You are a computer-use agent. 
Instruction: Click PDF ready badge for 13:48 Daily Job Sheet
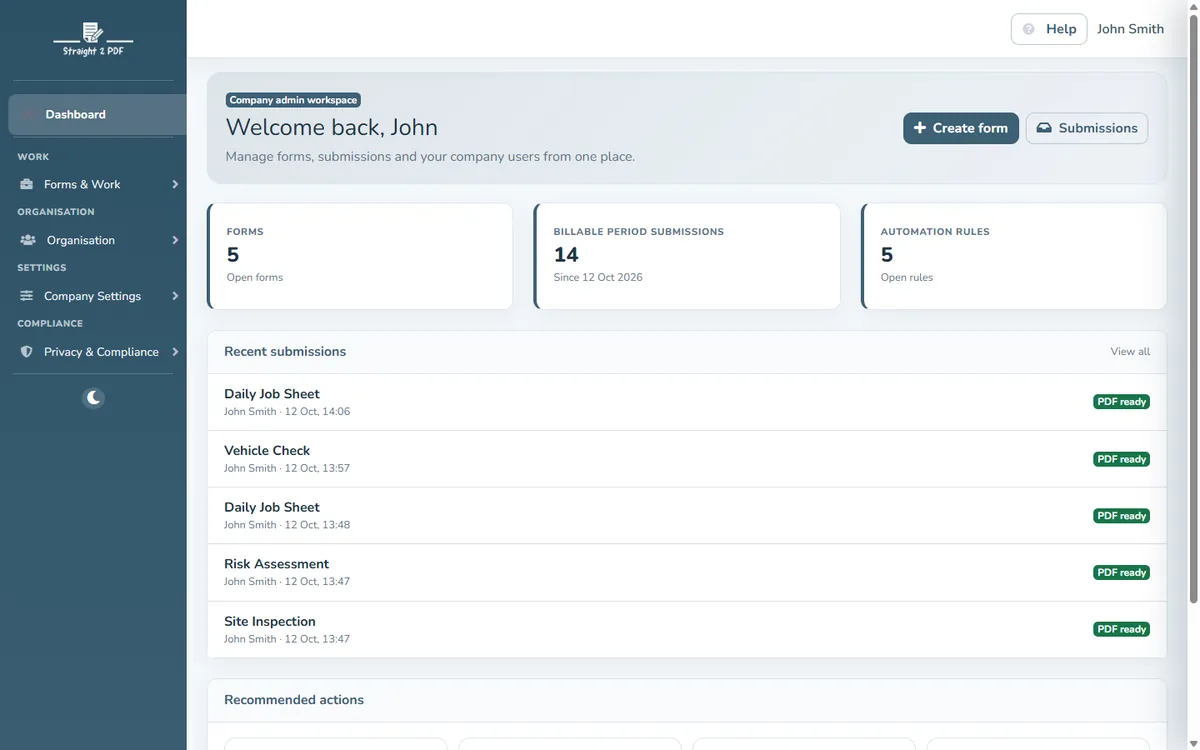pyautogui.click(x=1121, y=516)
